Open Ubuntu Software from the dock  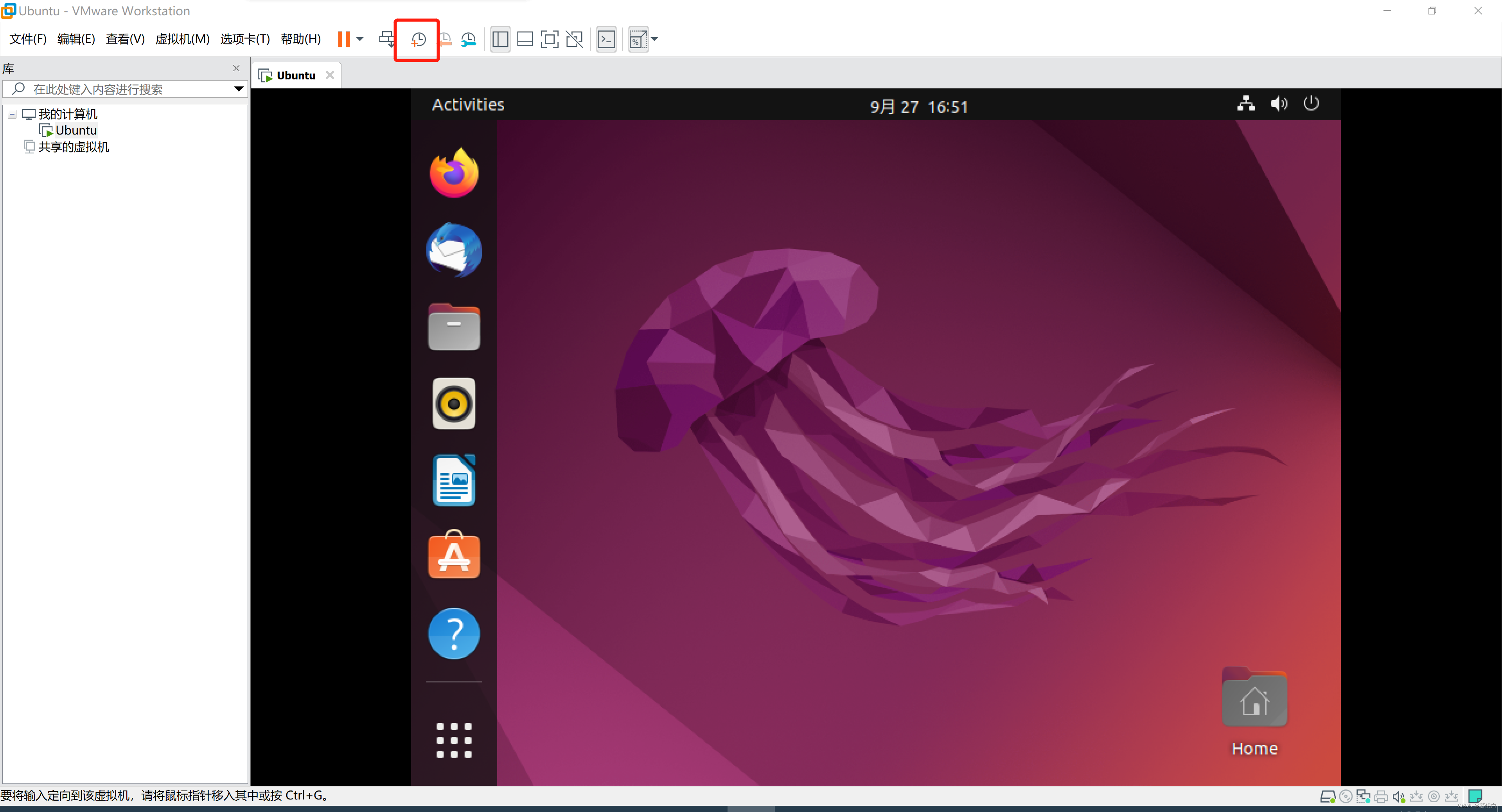point(454,555)
